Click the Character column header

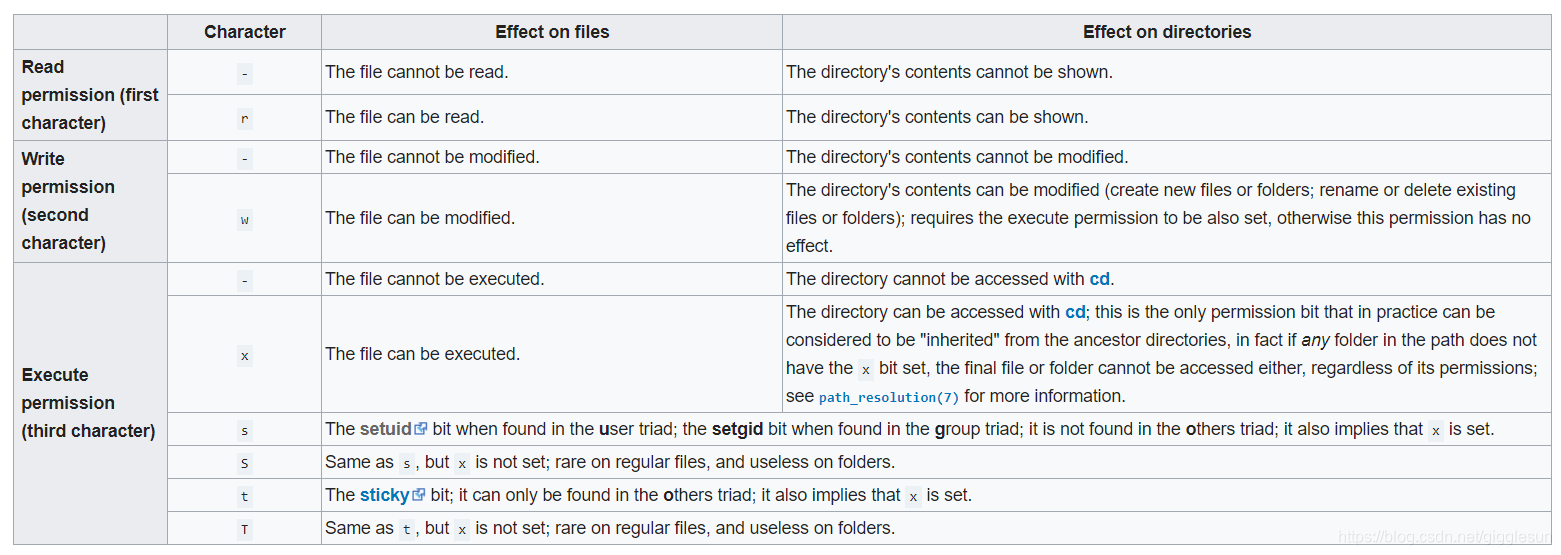(x=245, y=32)
